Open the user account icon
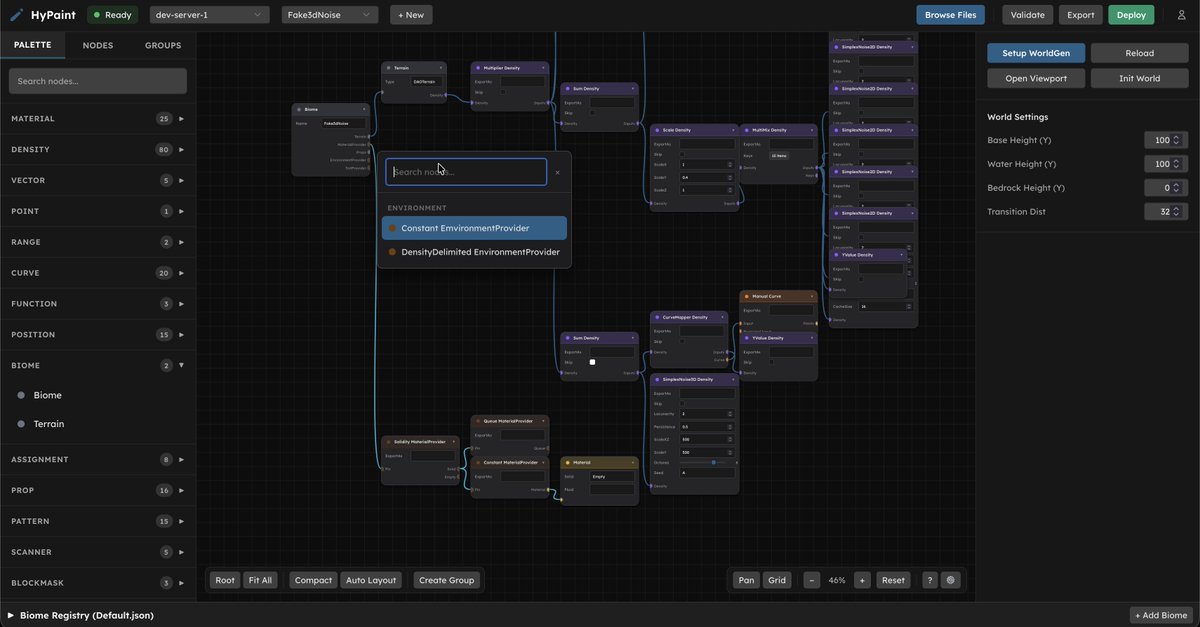The height and width of the screenshot is (627, 1200). [x=1181, y=15]
